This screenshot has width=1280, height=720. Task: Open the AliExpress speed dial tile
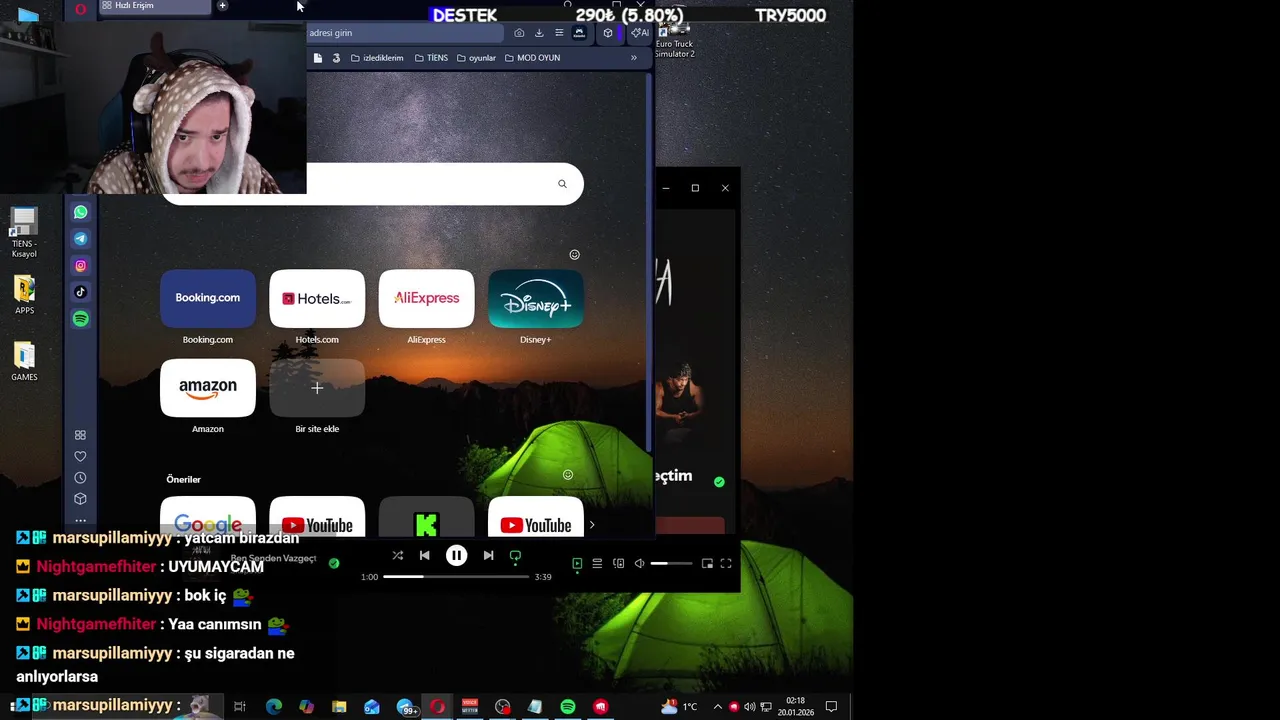(x=426, y=298)
